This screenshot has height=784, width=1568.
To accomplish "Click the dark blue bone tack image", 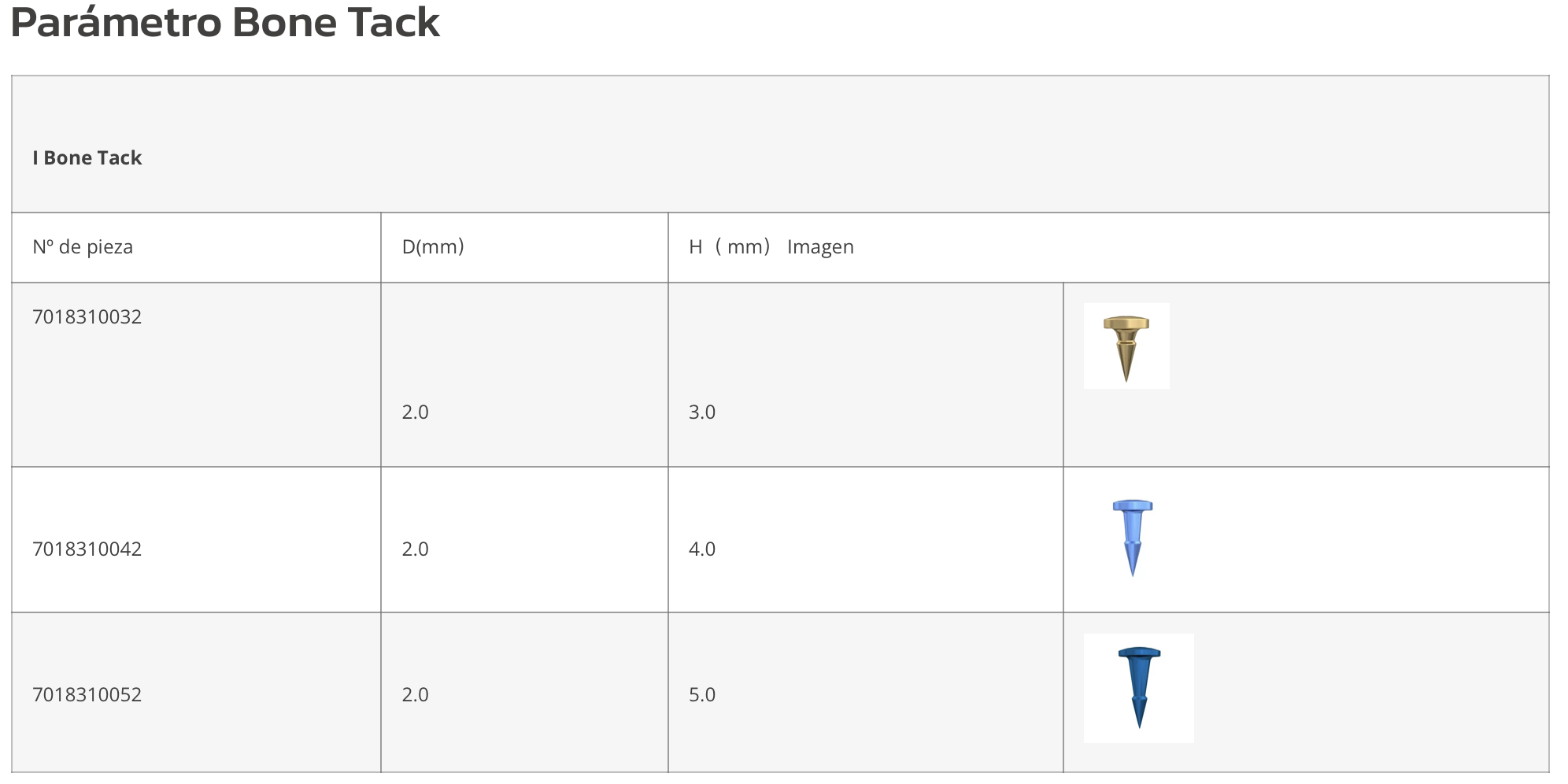I will point(1139,688).
